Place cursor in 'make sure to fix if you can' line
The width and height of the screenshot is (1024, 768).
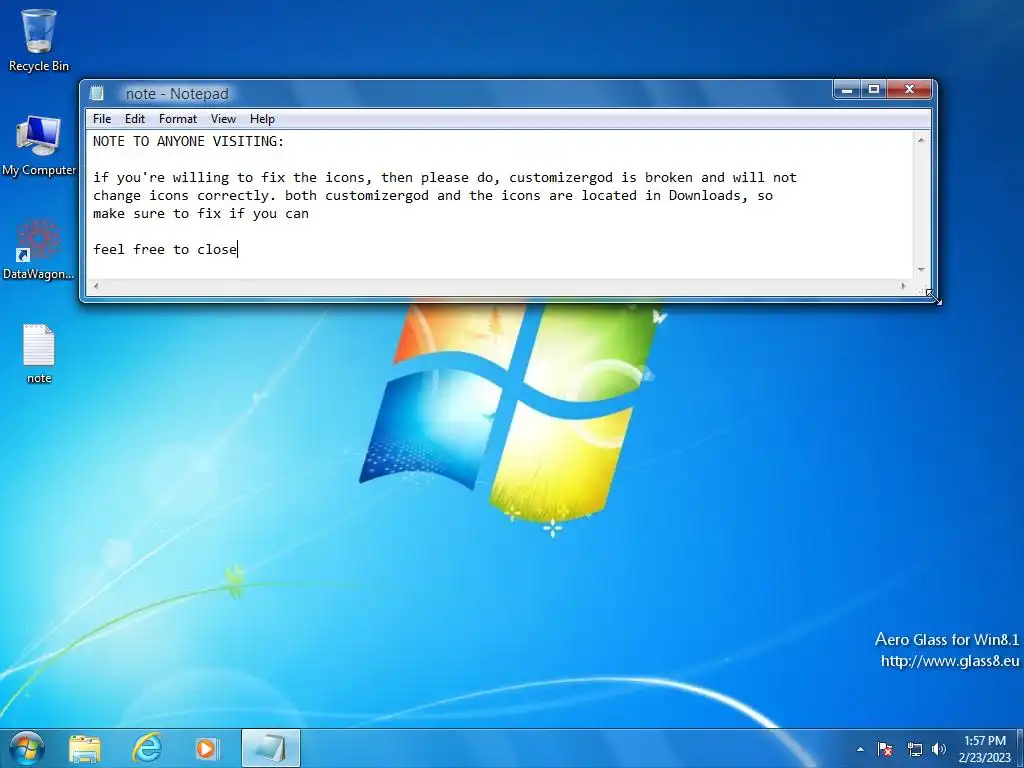point(200,214)
